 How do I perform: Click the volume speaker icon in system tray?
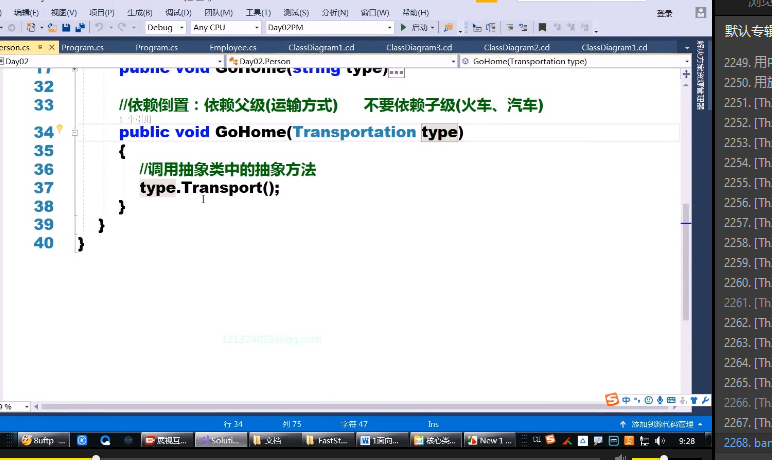[660, 441]
